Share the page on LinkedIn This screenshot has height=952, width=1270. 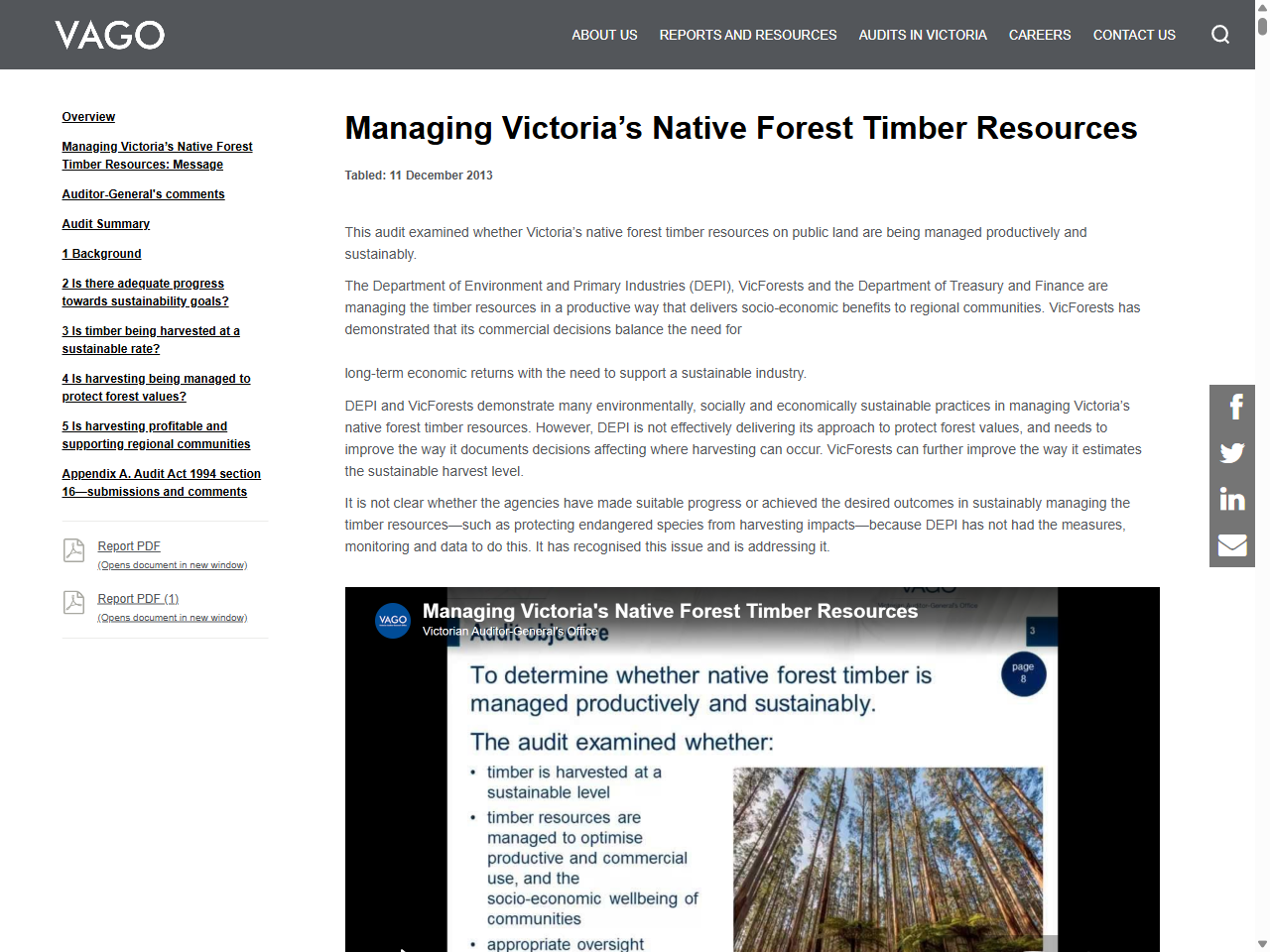(1231, 499)
